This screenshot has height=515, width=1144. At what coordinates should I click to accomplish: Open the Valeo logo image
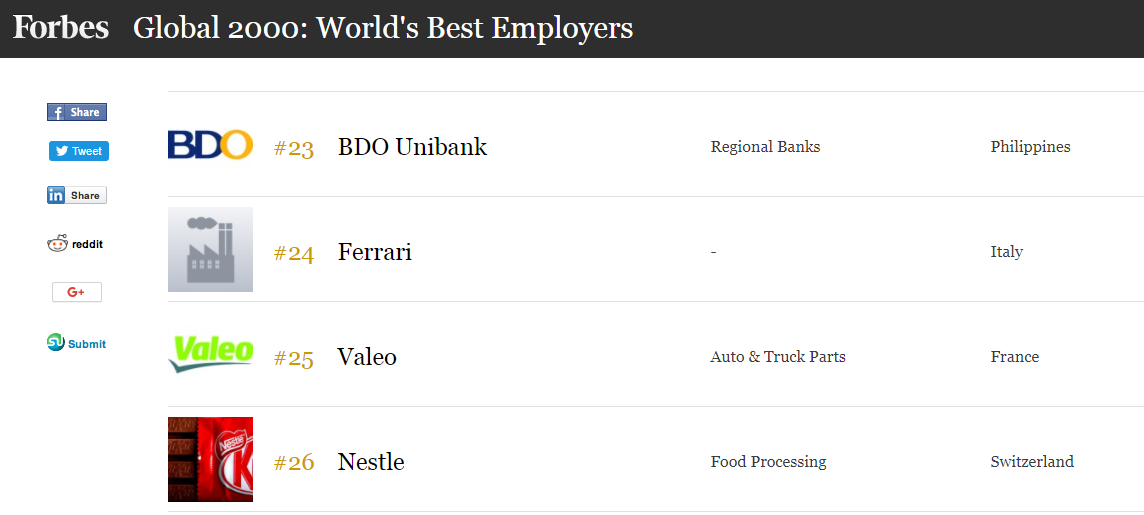click(x=210, y=354)
